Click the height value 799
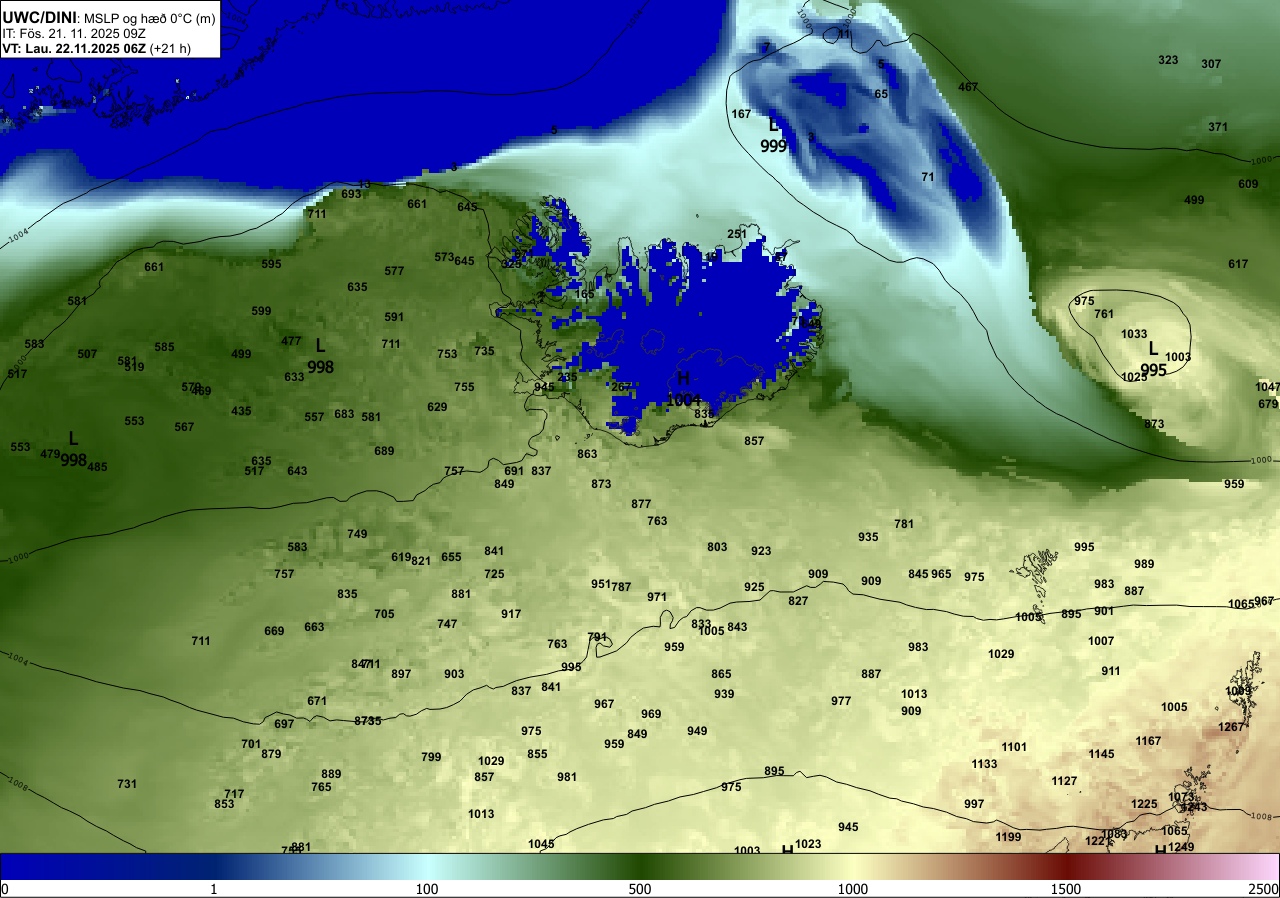Image resolution: width=1280 pixels, height=898 pixels. click(x=431, y=757)
